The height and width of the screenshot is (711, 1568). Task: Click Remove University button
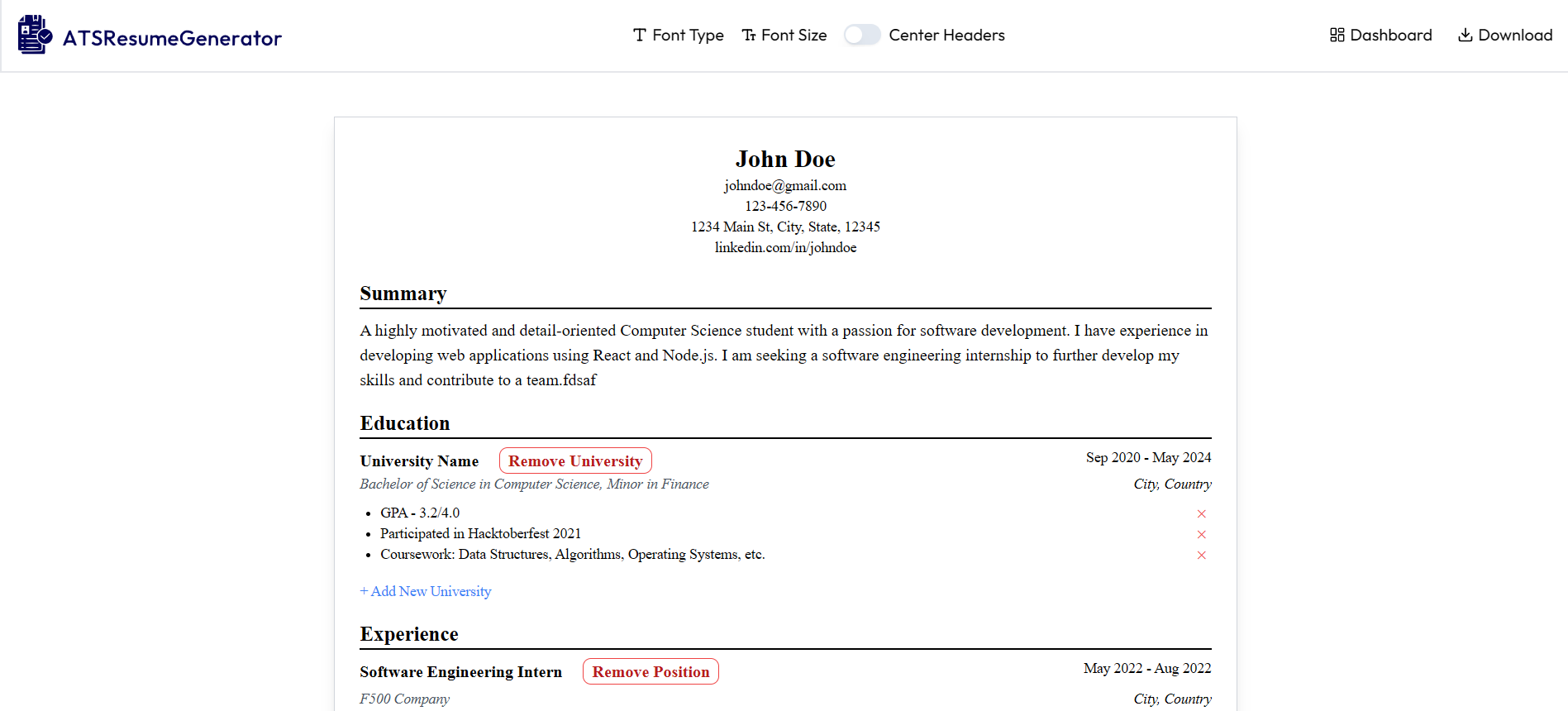pyautogui.click(x=575, y=461)
